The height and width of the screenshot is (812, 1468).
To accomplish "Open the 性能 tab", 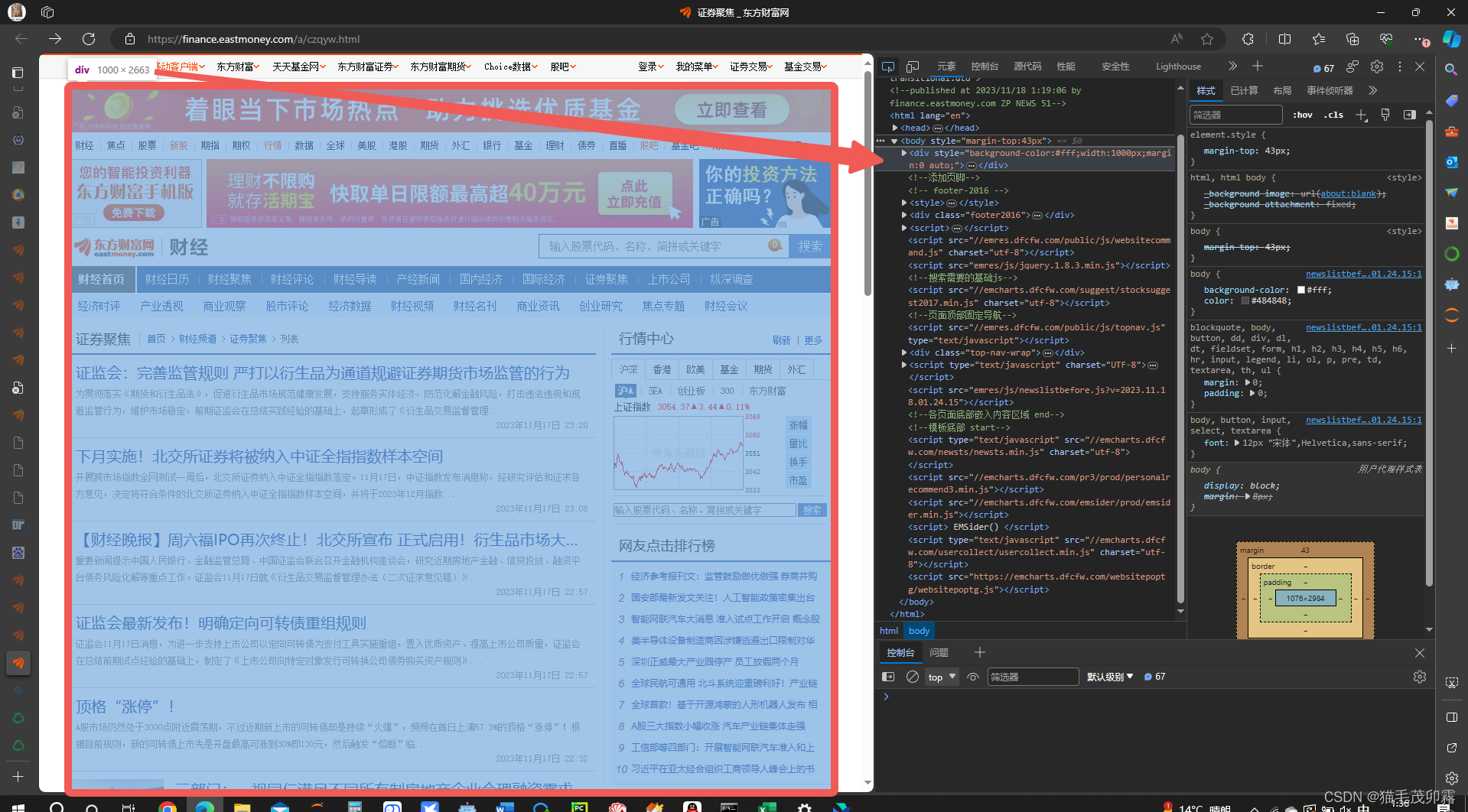I will [1066, 67].
